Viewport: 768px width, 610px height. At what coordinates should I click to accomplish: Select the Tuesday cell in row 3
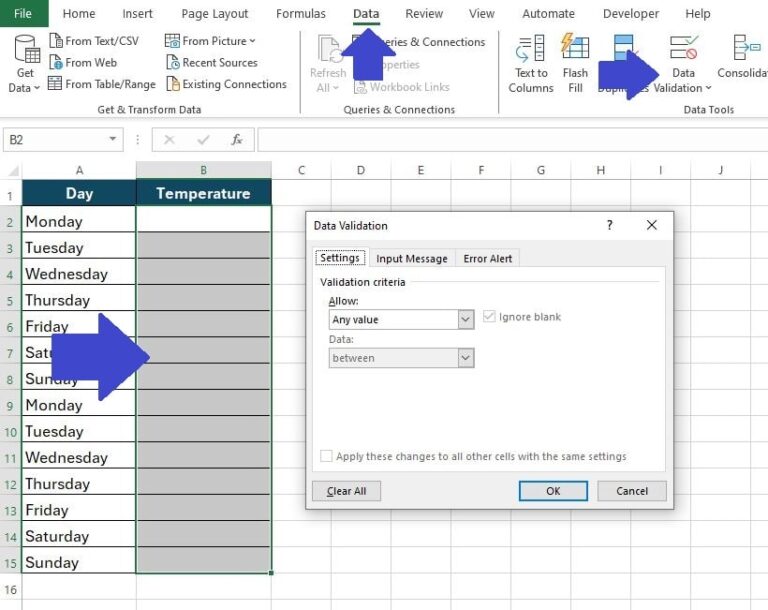point(79,247)
